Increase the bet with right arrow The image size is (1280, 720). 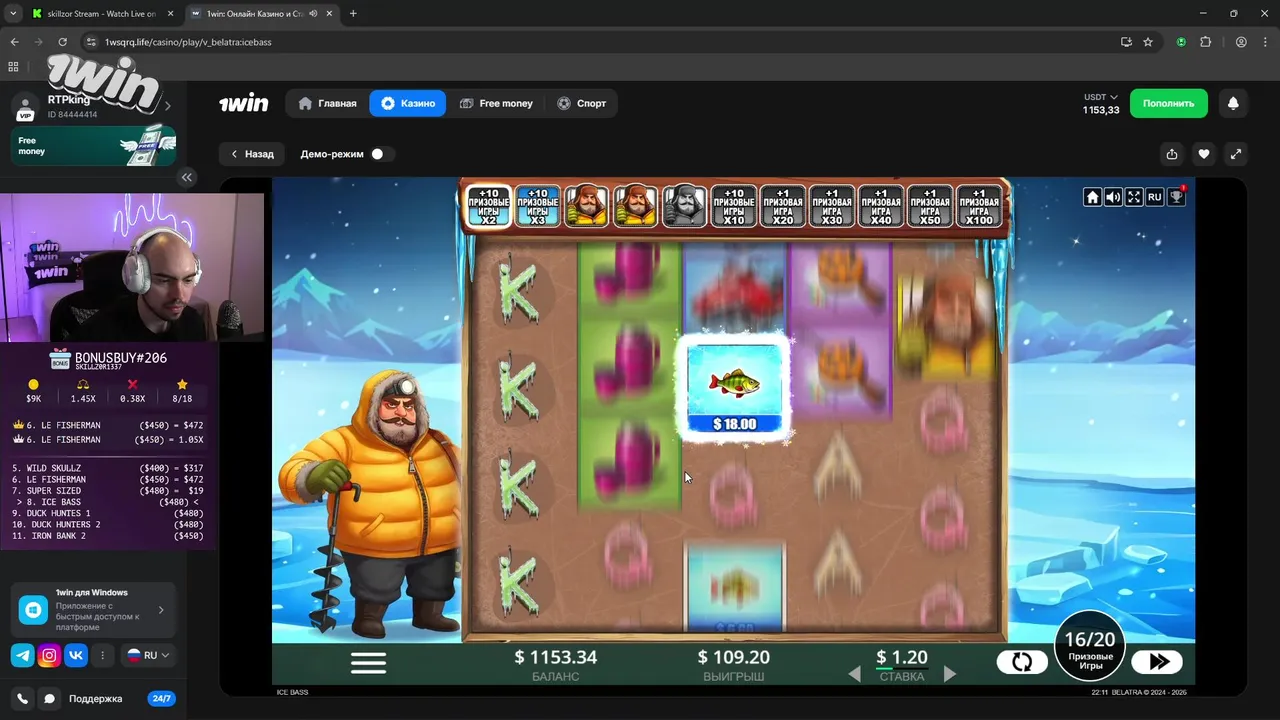pyautogui.click(x=950, y=675)
